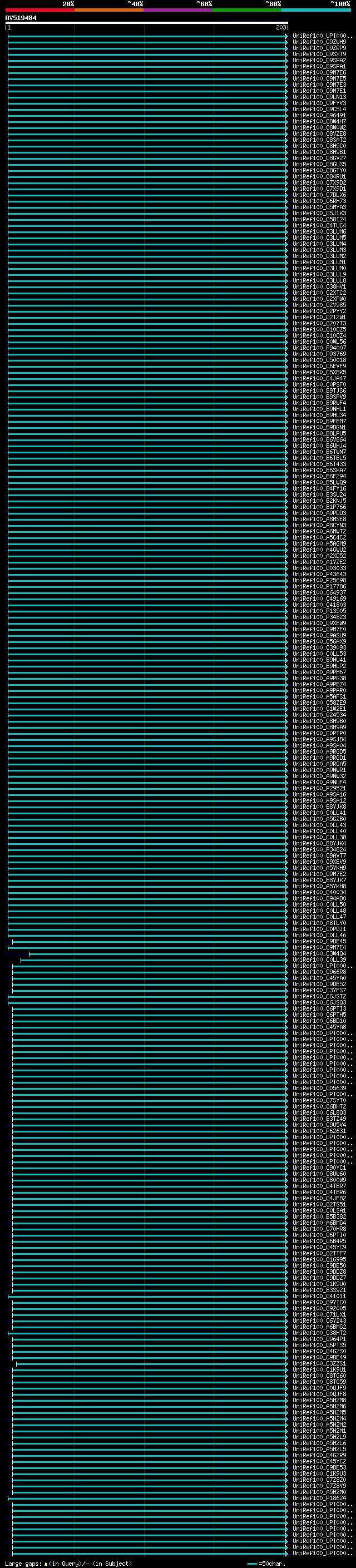Click the orange ~40% identity legend bar
The image size is (356, 1568).
tap(109, 10)
